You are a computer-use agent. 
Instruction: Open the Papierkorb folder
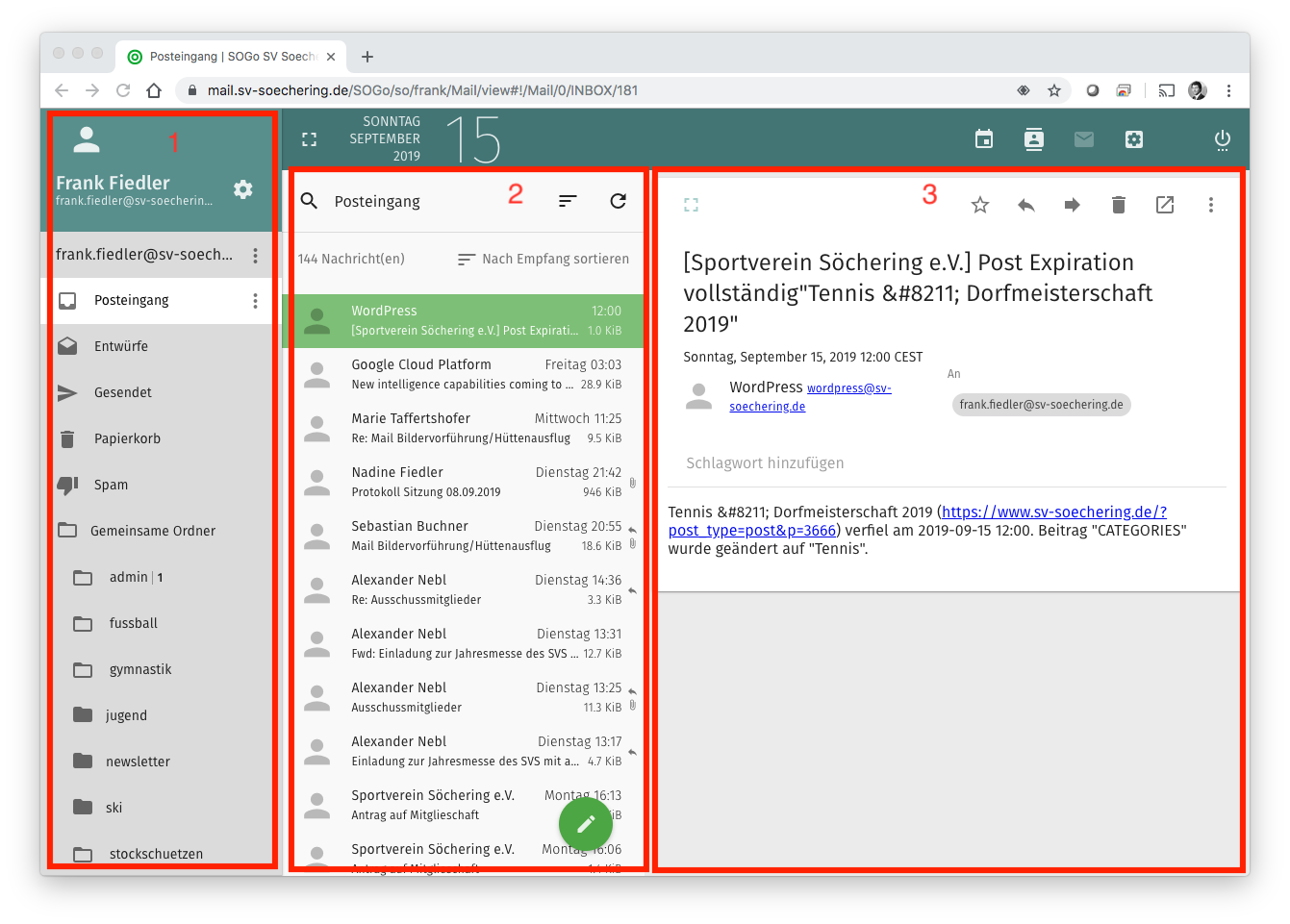click(x=127, y=438)
